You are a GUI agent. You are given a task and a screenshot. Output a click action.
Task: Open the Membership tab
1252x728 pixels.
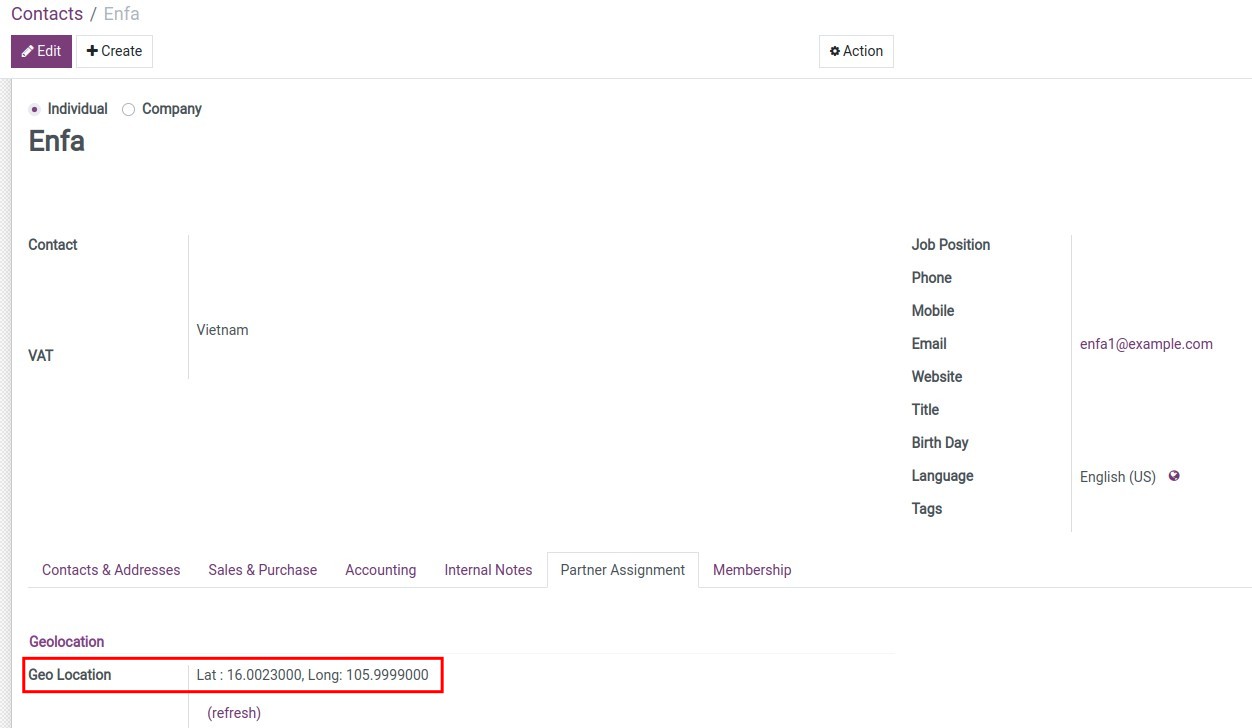(752, 570)
